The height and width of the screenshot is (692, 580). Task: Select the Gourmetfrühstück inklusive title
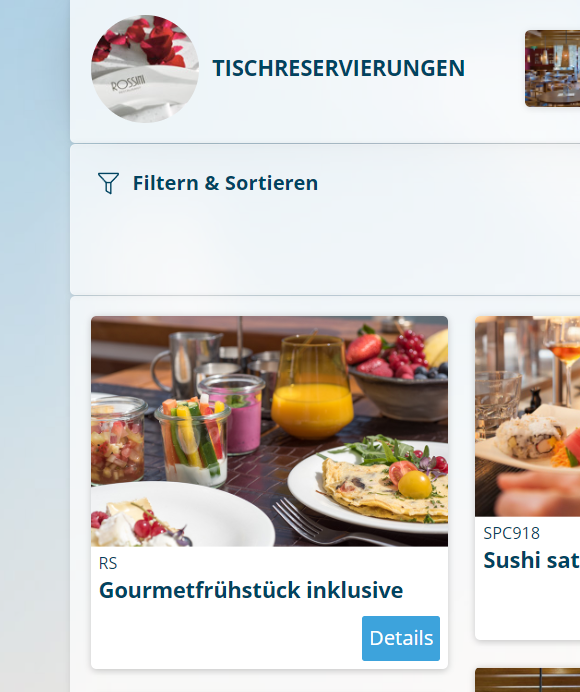[x=251, y=590]
